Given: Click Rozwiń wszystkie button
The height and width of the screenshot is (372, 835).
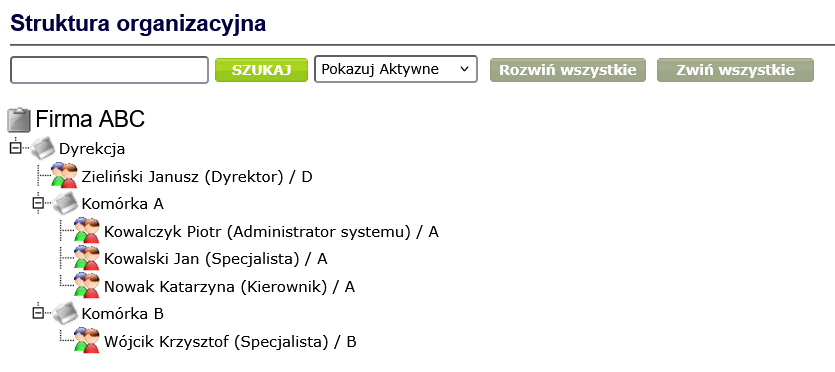Looking at the screenshot, I should [x=568, y=70].
